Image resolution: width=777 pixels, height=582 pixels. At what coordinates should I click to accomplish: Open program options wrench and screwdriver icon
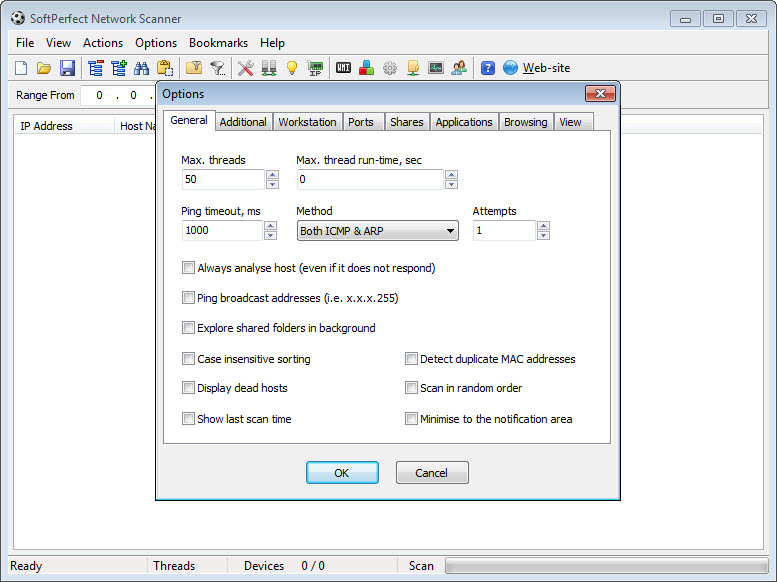tap(246, 68)
